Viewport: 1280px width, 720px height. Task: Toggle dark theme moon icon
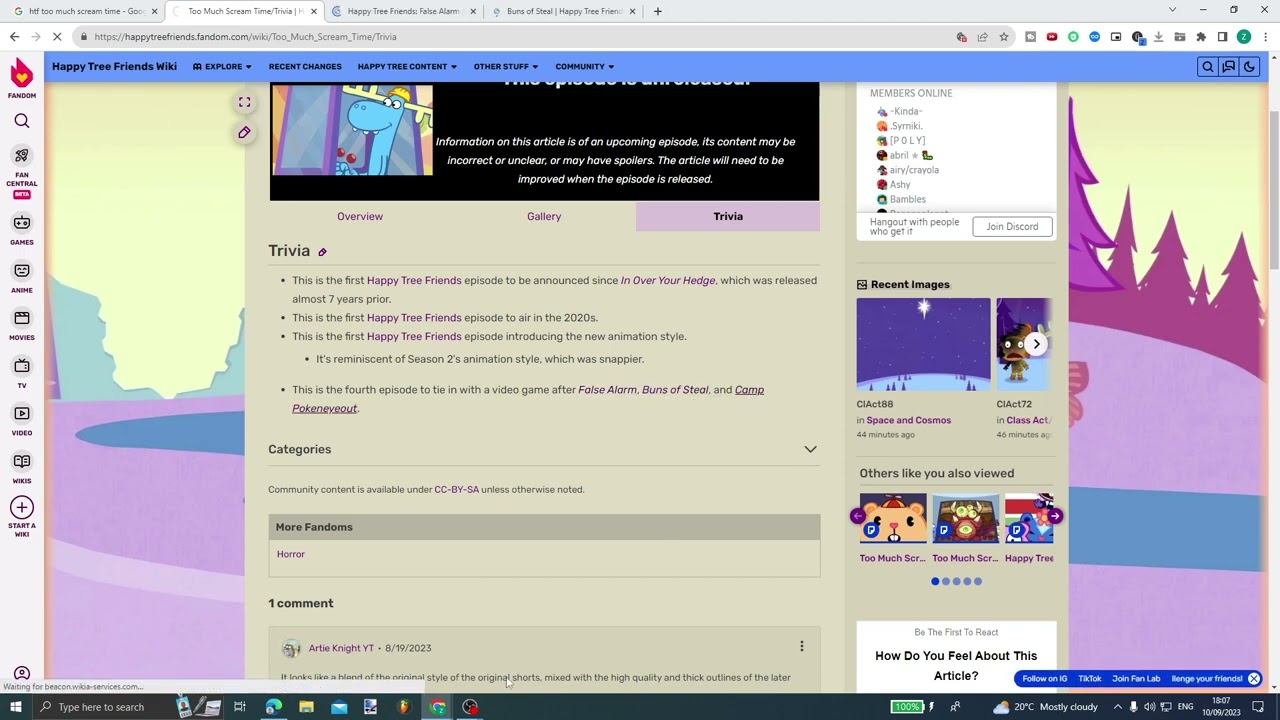coord(1249,67)
